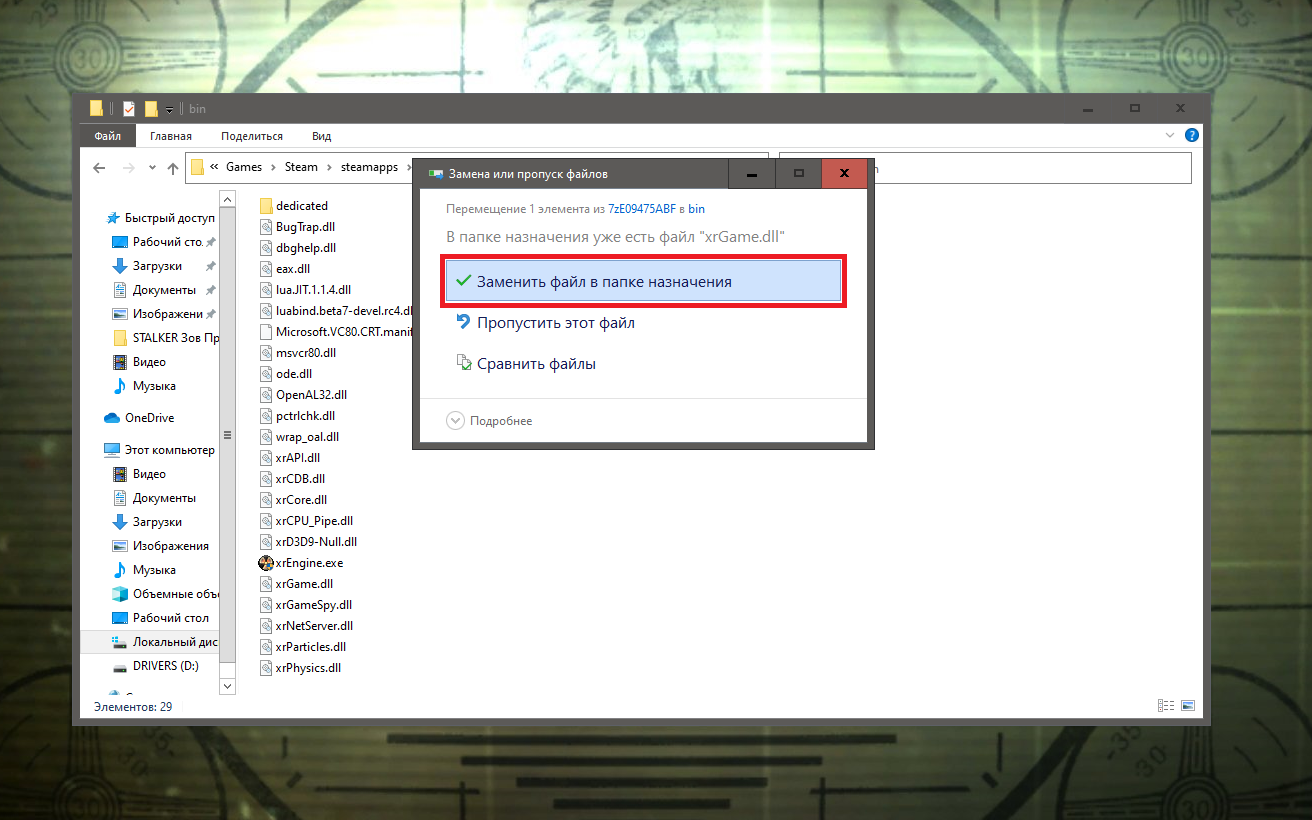Viewport: 1312px width, 820px height.
Task: Switch to the Главная ribbon tab
Action: 171,136
